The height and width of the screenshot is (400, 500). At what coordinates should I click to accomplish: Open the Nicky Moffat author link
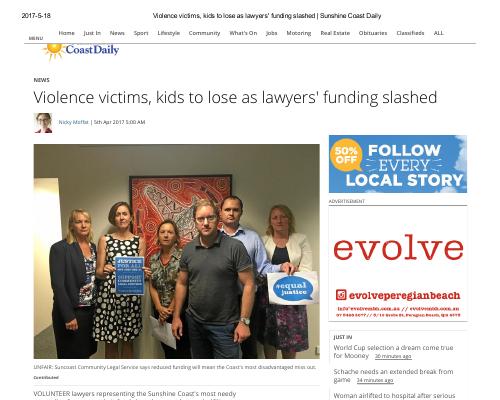(x=73, y=122)
